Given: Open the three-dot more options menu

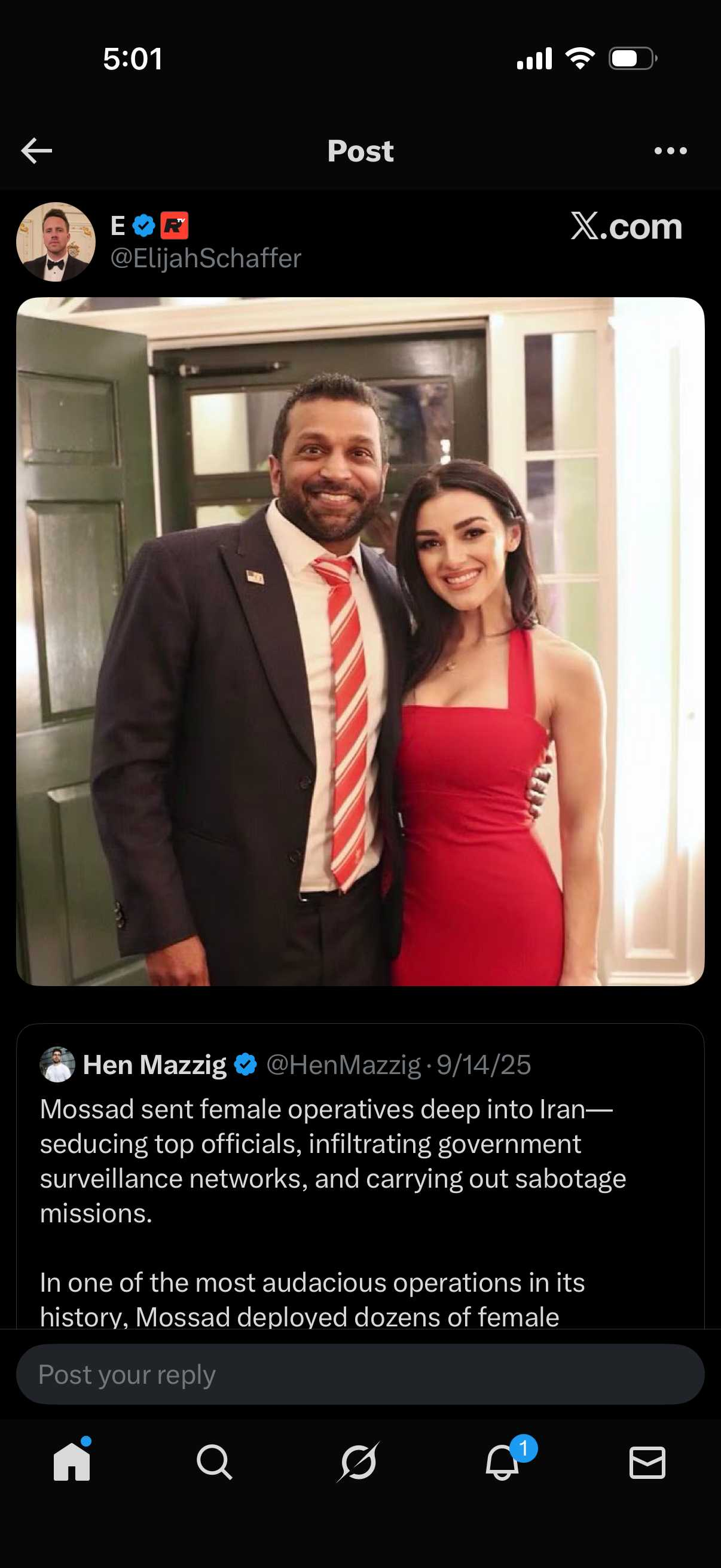Looking at the screenshot, I should 671,151.
